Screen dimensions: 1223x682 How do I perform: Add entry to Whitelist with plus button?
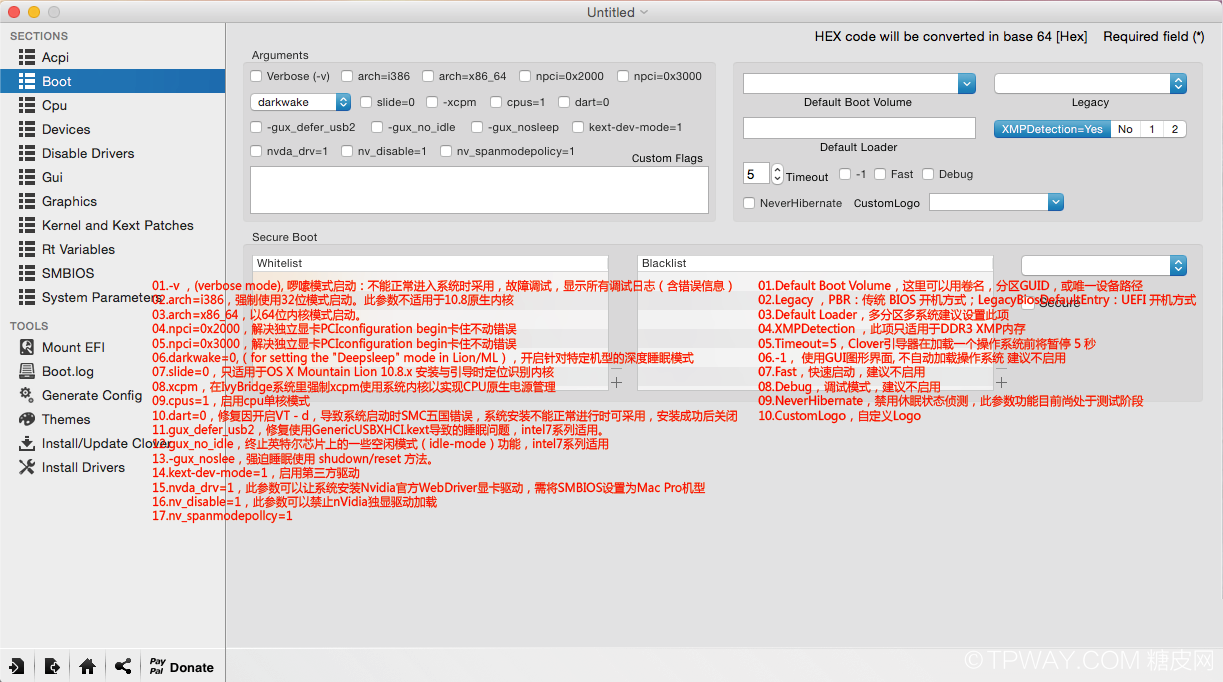click(x=616, y=382)
